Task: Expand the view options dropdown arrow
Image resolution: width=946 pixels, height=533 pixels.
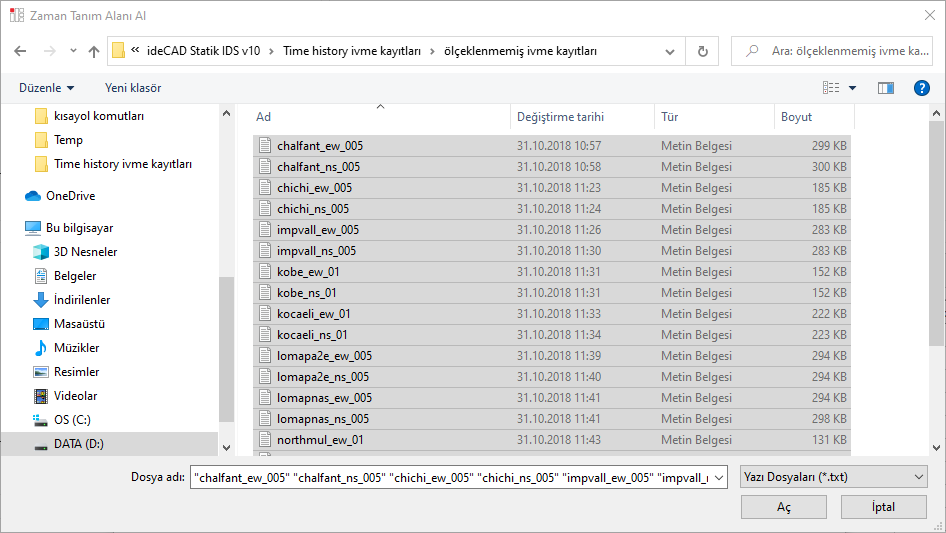Action: tap(853, 88)
